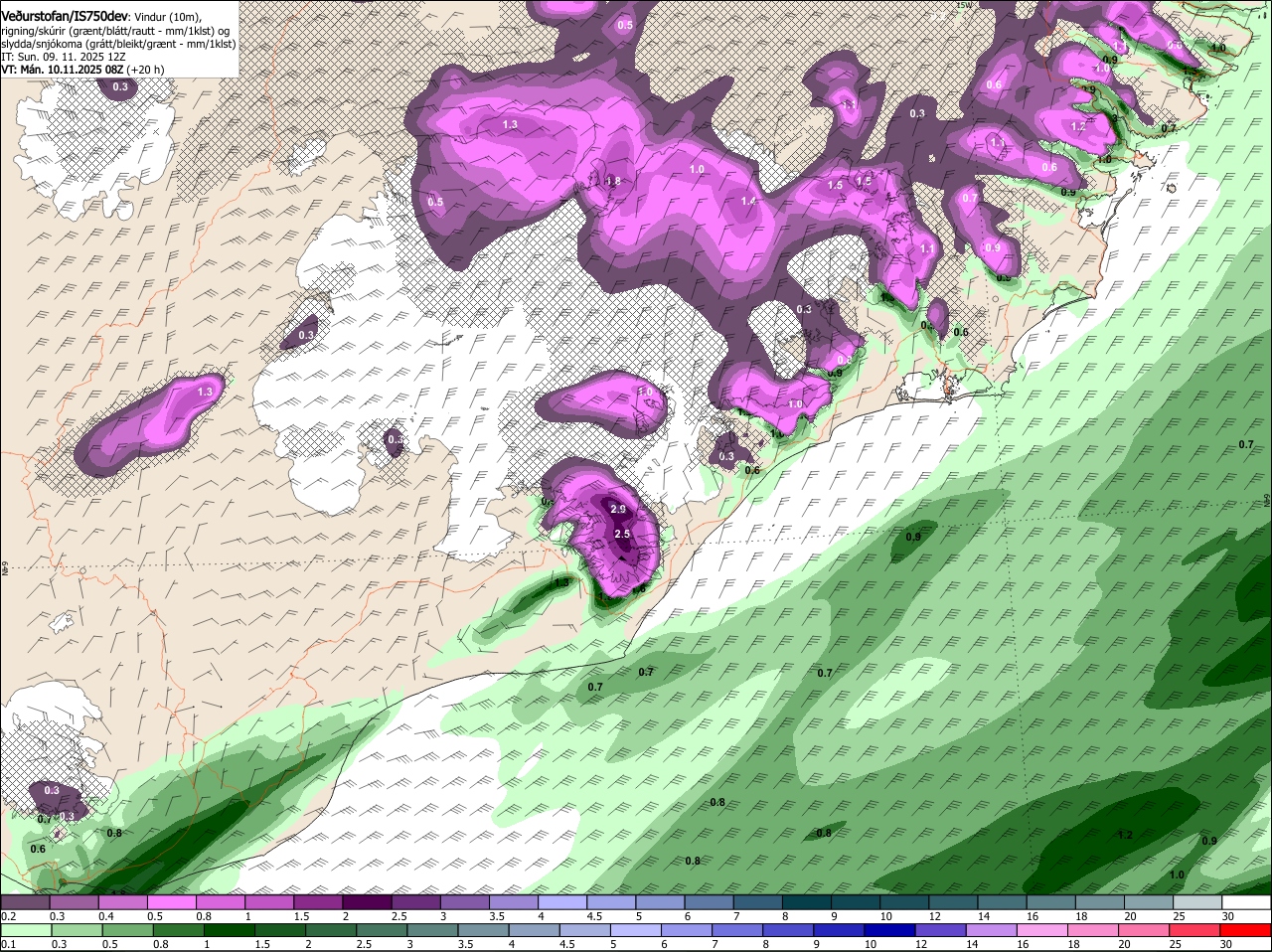The width and height of the screenshot is (1272, 952).
Task: Pick the light periwinkle 4–4.5 snow swatch
Action: tap(562, 902)
